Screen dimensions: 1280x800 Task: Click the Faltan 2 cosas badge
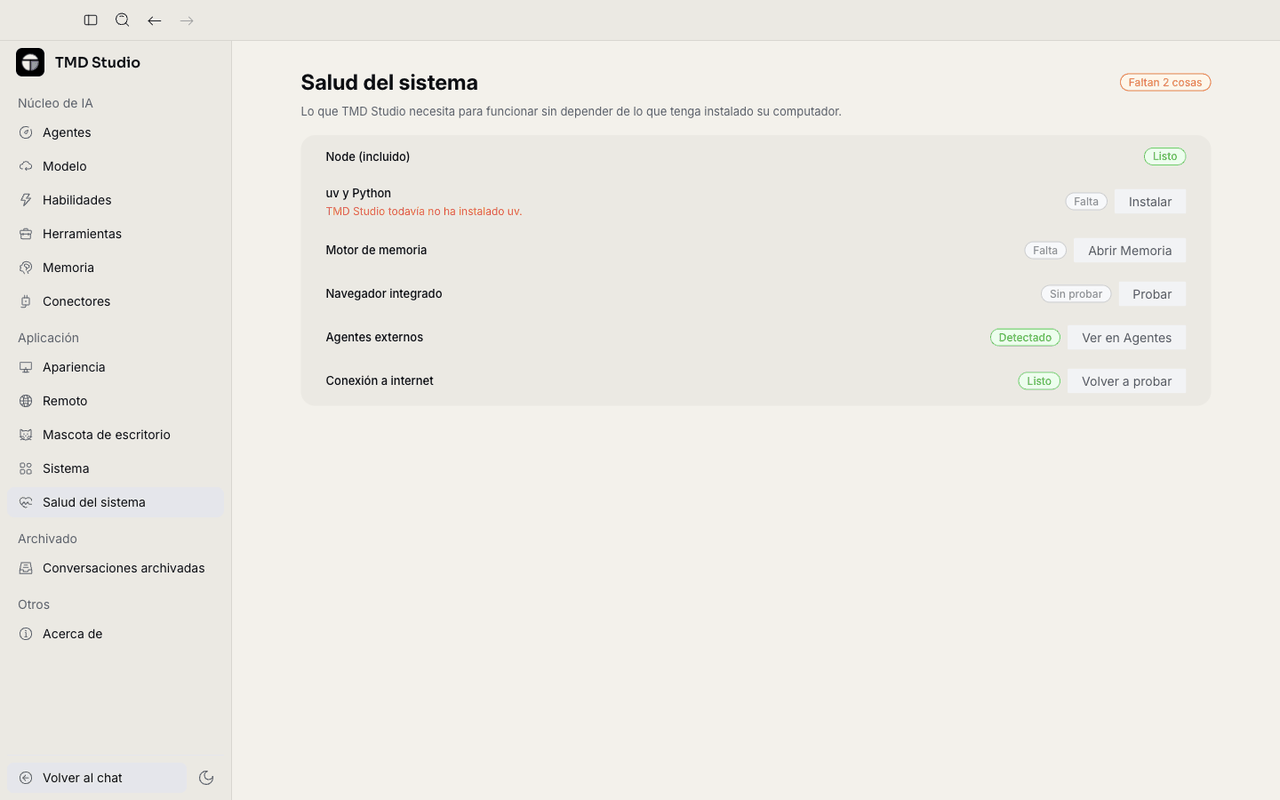click(x=1165, y=82)
